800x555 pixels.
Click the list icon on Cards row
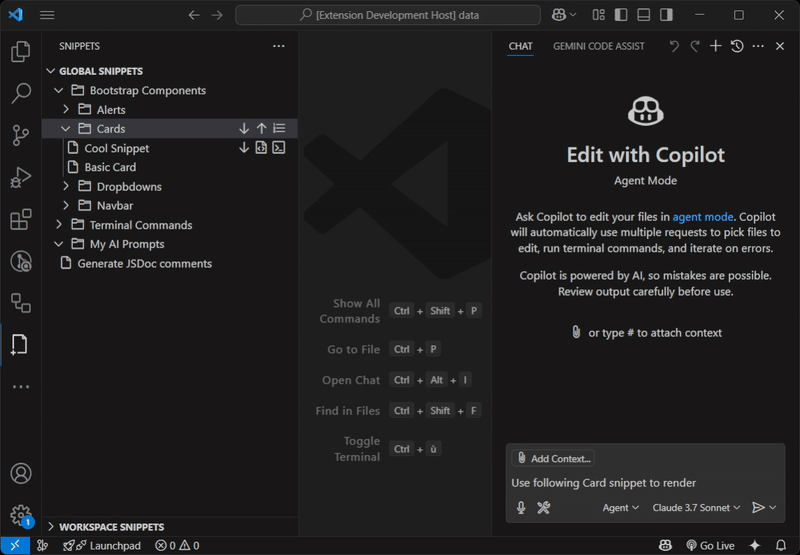click(279, 129)
